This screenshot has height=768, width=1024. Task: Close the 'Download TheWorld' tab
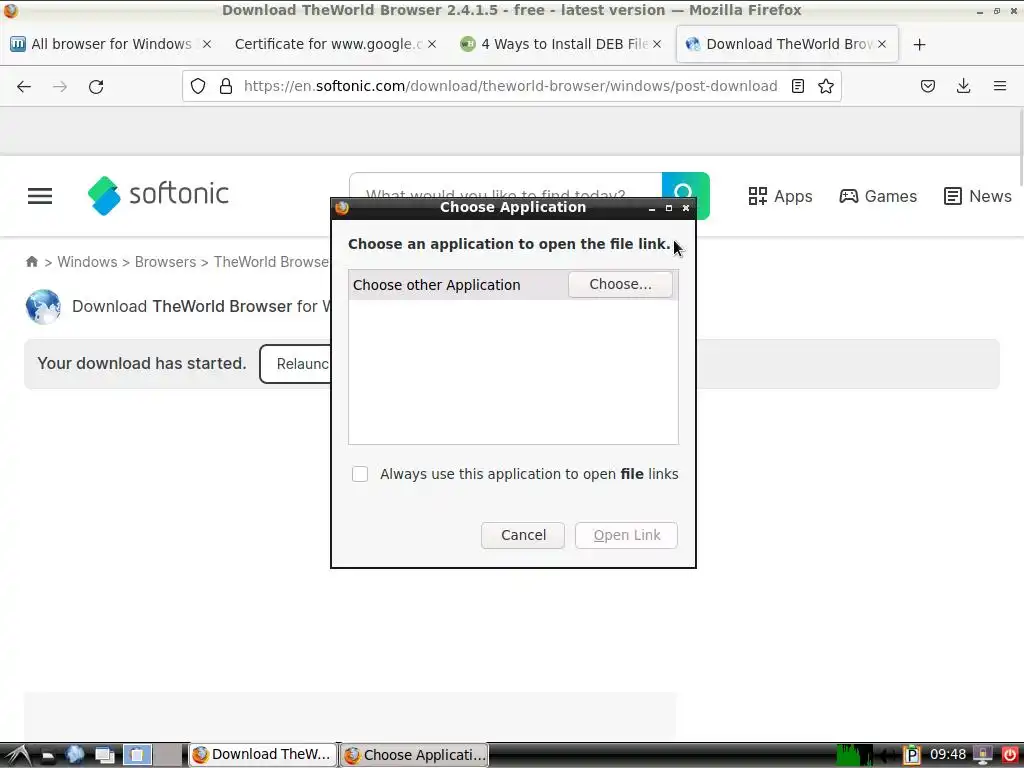[882, 44]
